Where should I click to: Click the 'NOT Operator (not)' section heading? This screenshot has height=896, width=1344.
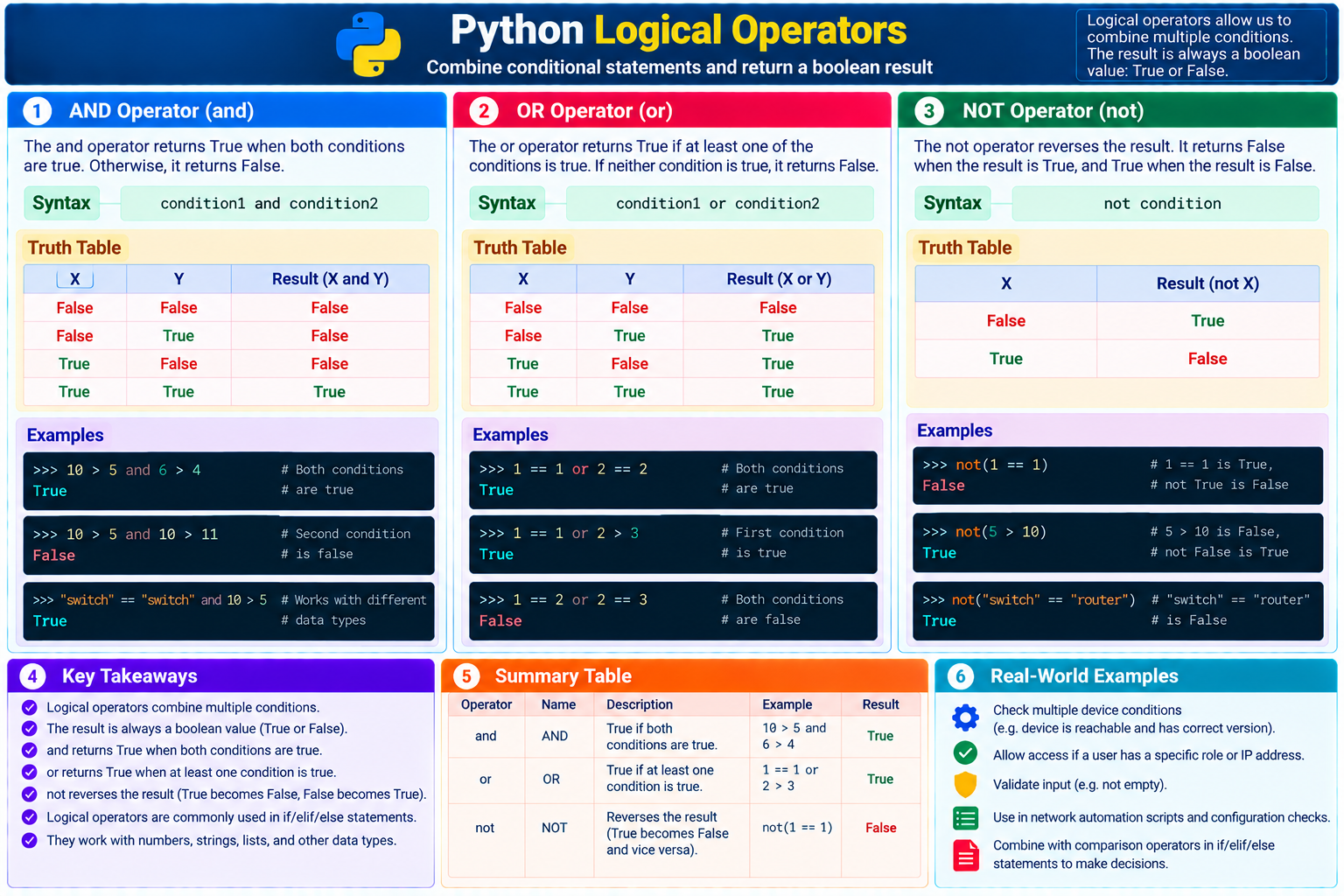coord(1053,111)
